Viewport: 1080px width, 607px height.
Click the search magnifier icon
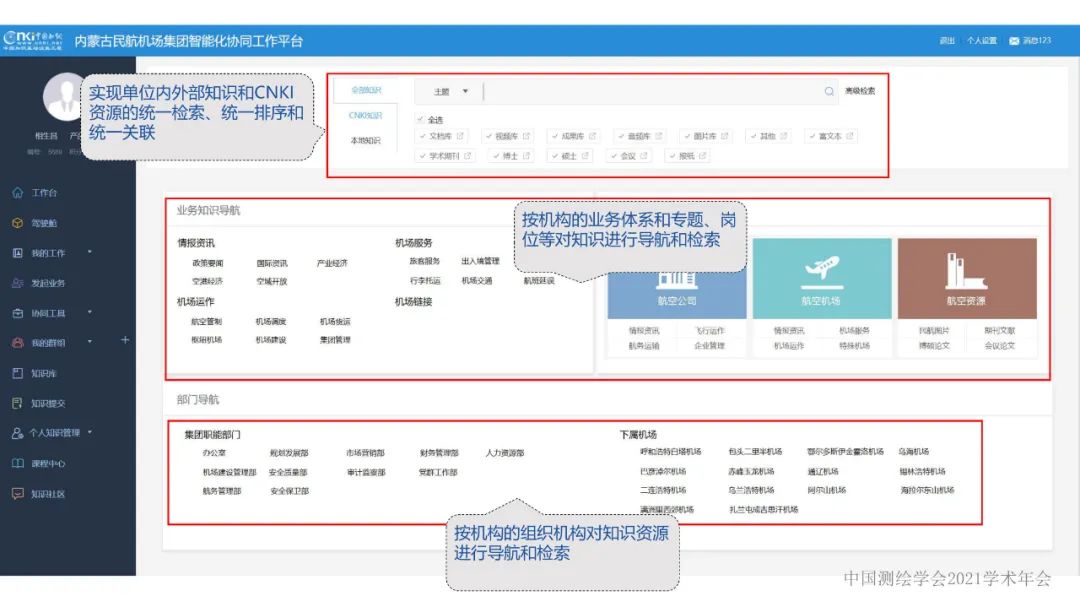pos(829,91)
